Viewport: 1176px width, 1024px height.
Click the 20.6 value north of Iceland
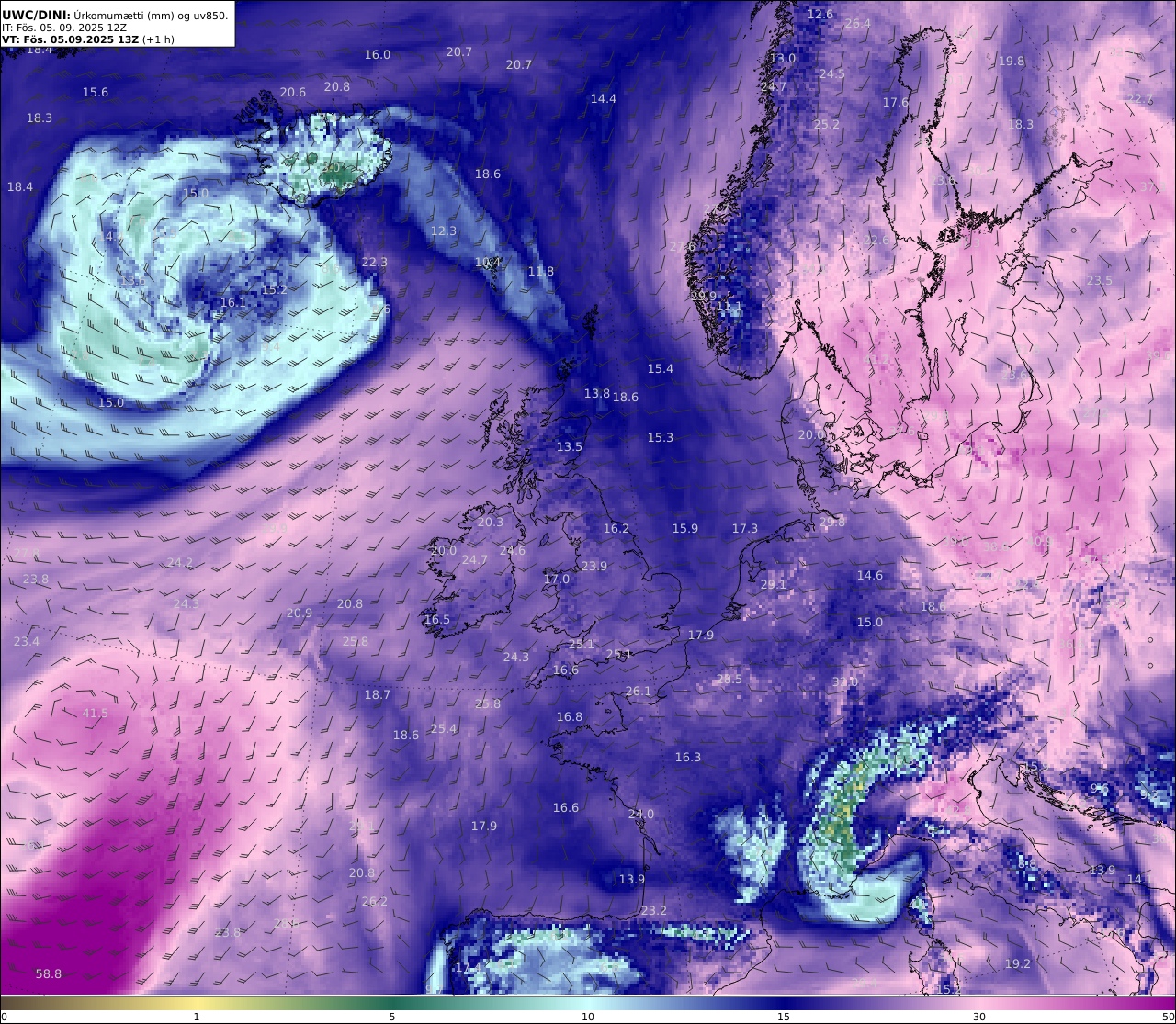tap(293, 92)
